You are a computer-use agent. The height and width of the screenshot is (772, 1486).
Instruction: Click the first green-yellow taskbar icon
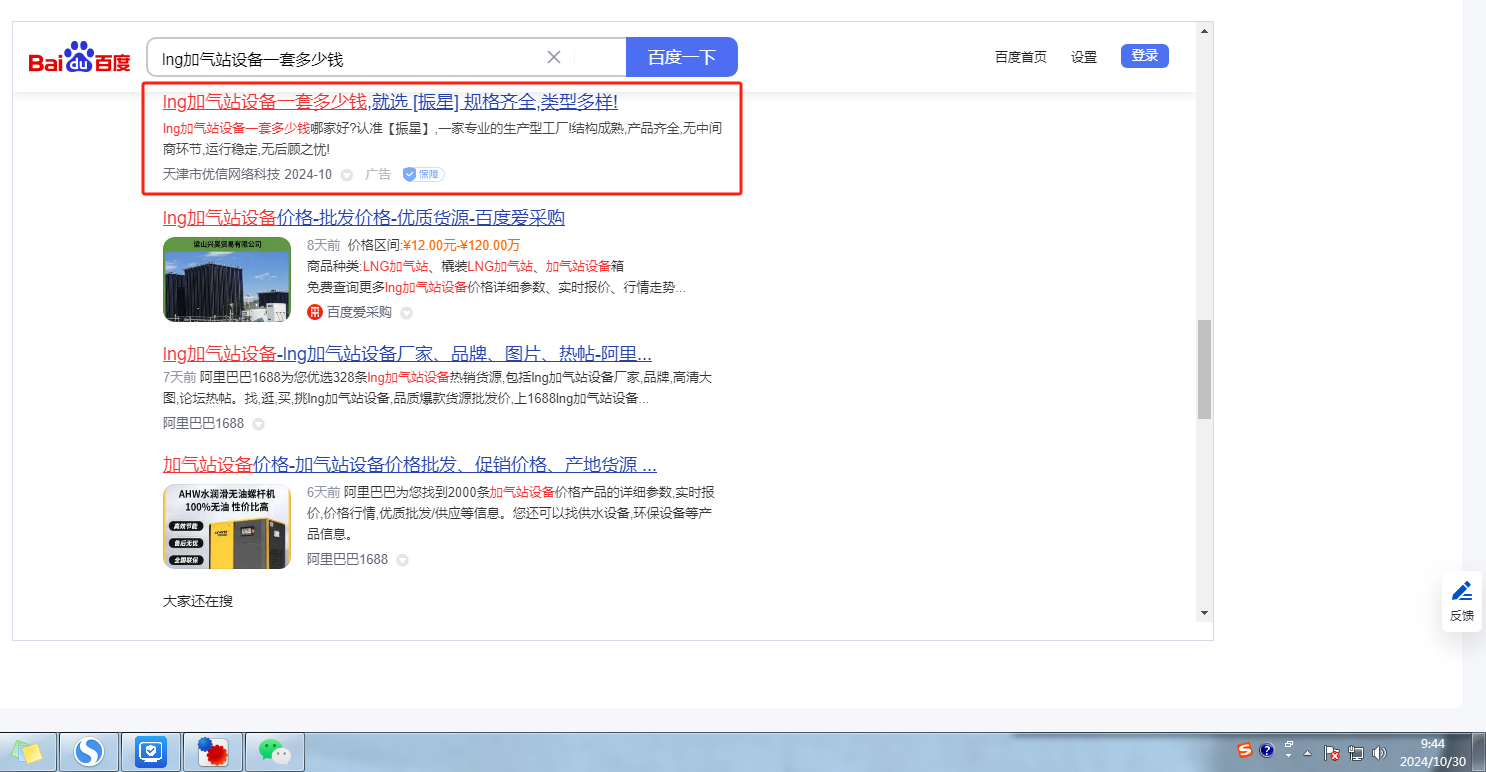[27, 751]
